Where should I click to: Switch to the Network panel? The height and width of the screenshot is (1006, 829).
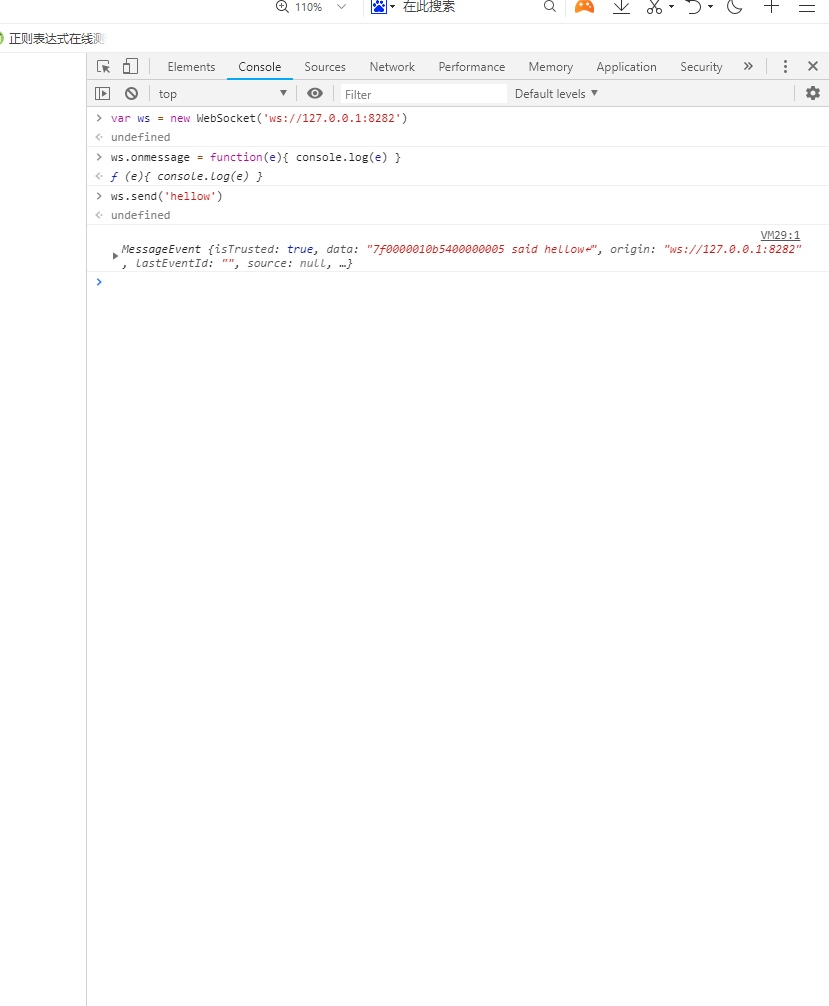tap(391, 66)
